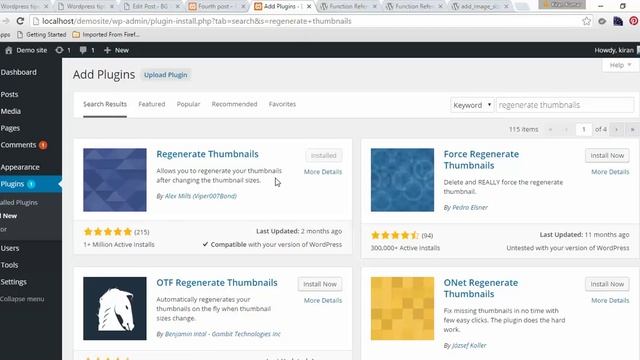Open ONet Regenerate Thumbnails title link
This screenshot has height=360, width=640.
[x=481, y=289]
